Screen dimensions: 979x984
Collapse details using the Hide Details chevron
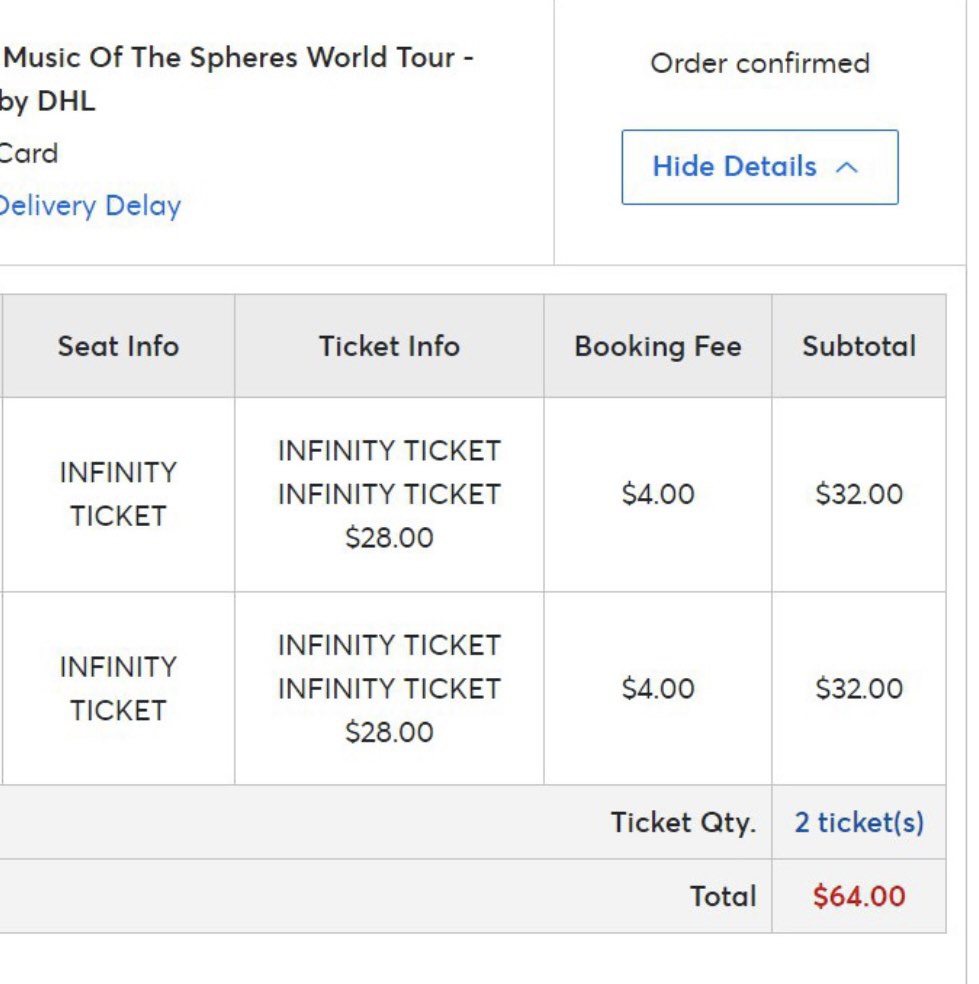[x=846, y=167]
